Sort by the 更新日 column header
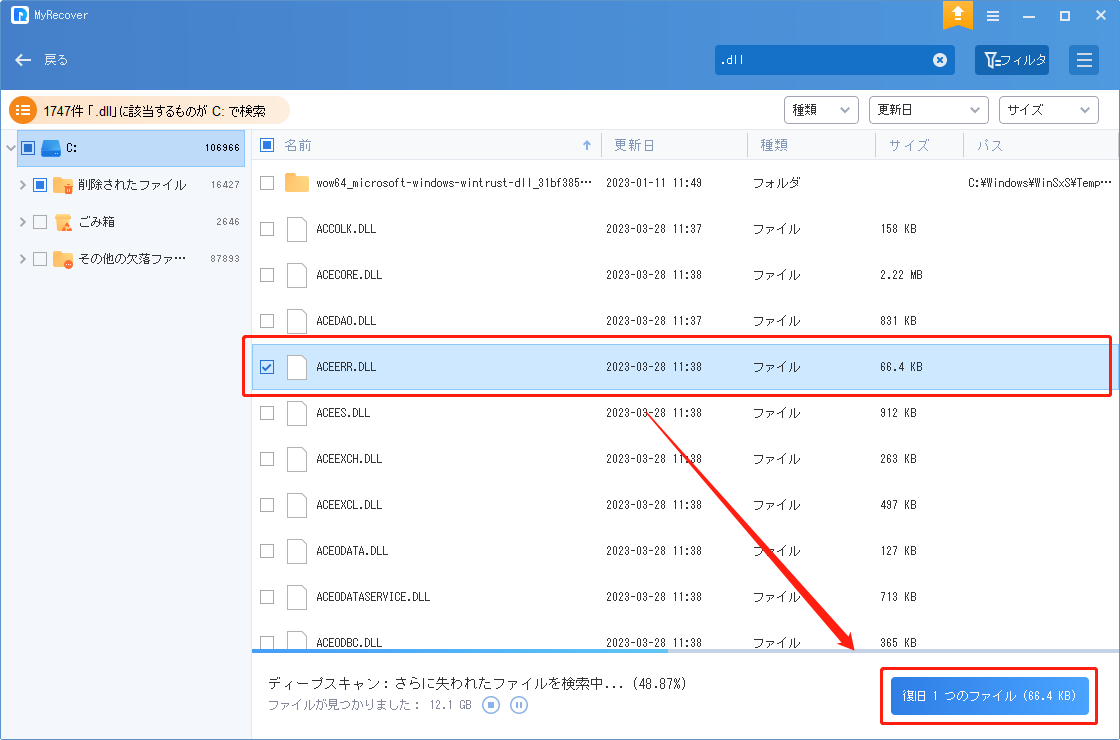1120x740 pixels. [634, 145]
